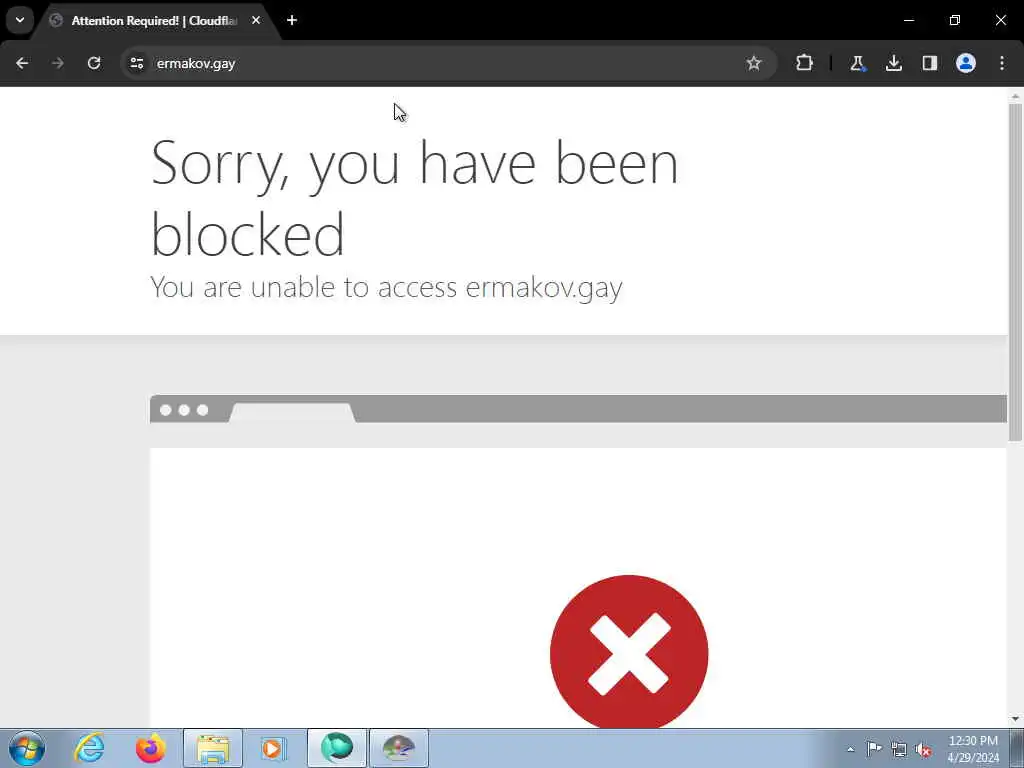
Task: Click the page vertical scrollbar thumb
Action: 1015,272
